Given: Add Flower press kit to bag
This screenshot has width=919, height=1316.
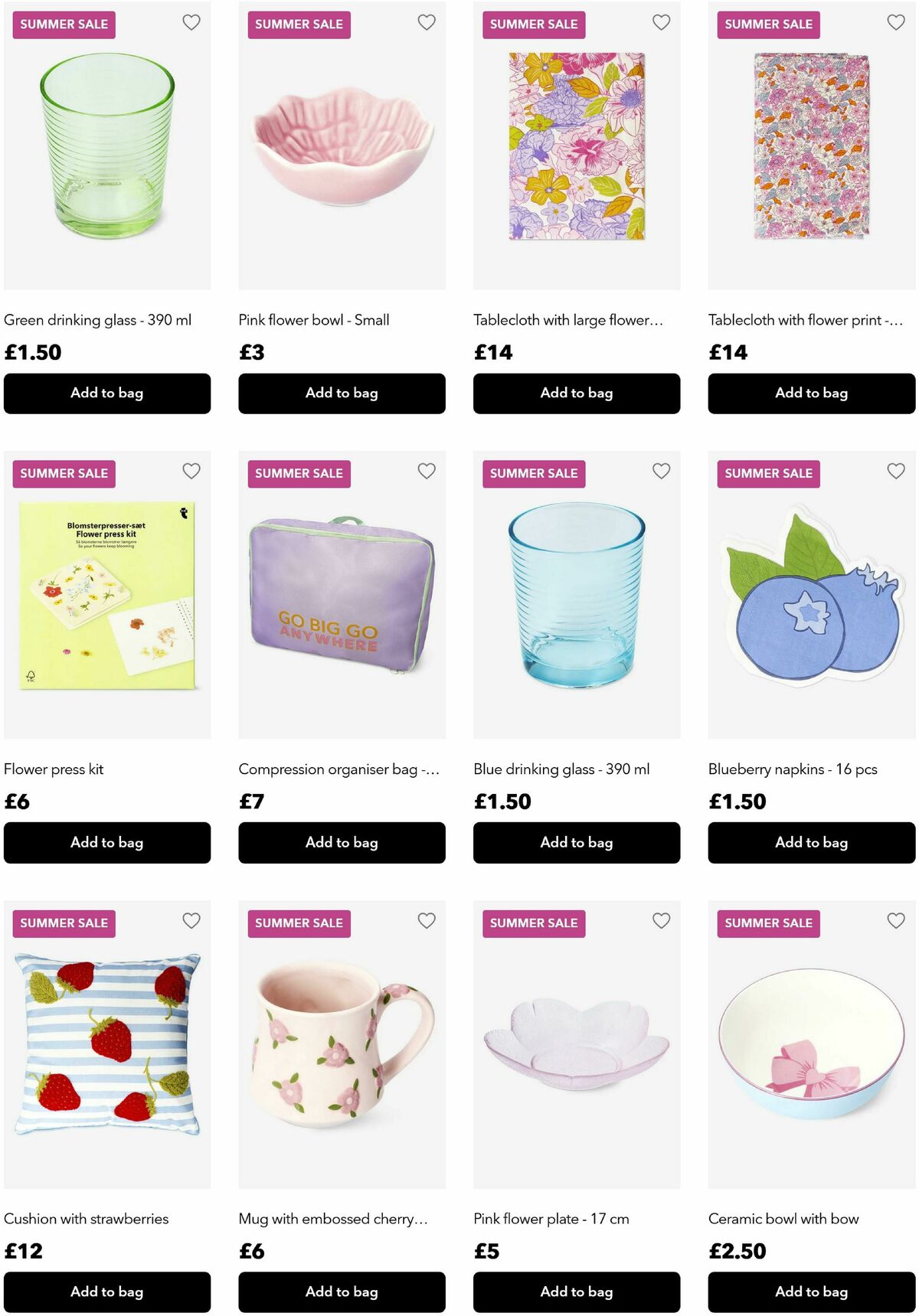Looking at the screenshot, I should pos(107,843).
